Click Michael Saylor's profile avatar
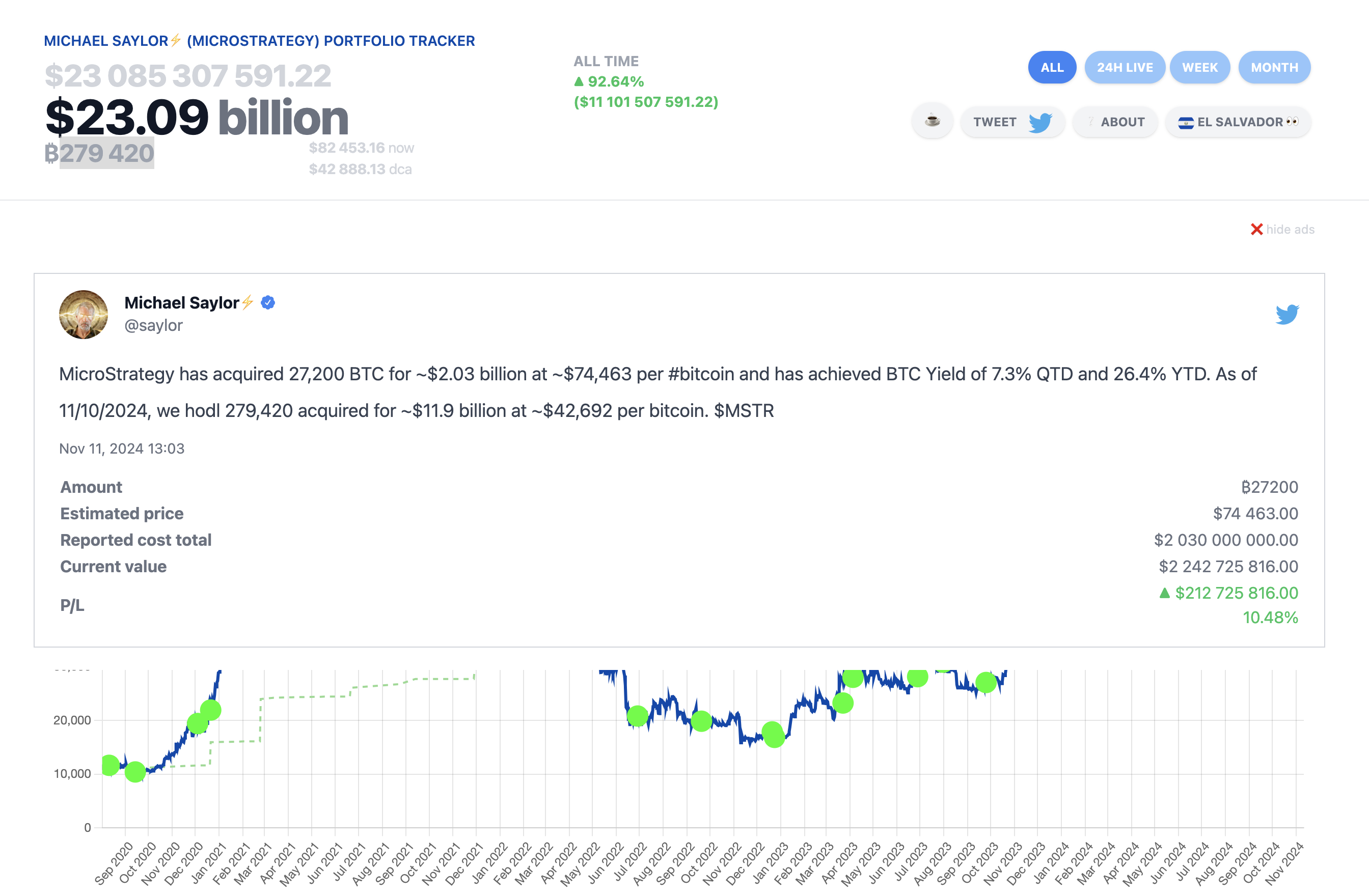The image size is (1369, 896). point(84,315)
